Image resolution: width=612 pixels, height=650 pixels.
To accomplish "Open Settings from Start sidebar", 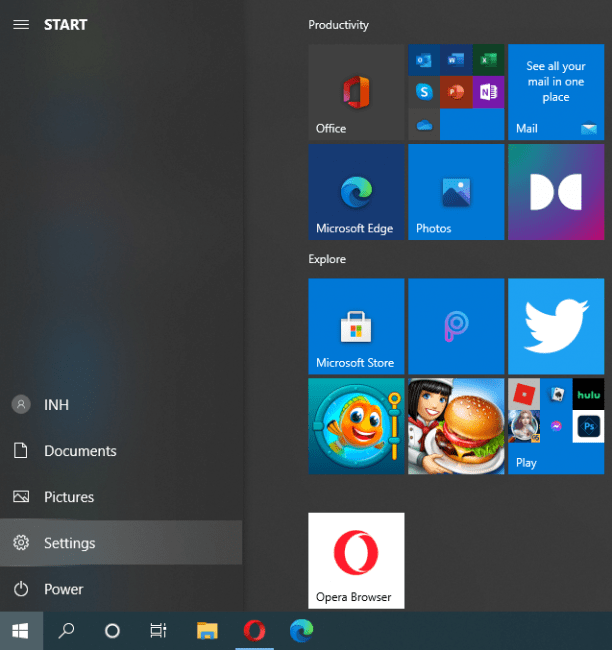I will (x=120, y=543).
